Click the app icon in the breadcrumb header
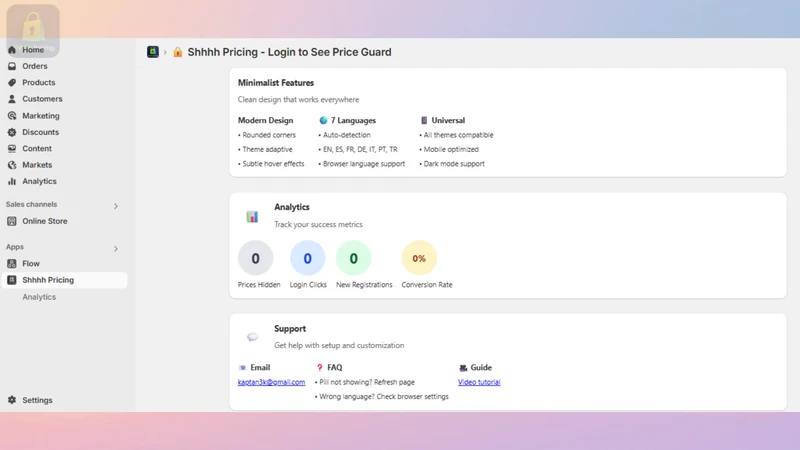Screen dimensions: 800x450 coord(153,52)
